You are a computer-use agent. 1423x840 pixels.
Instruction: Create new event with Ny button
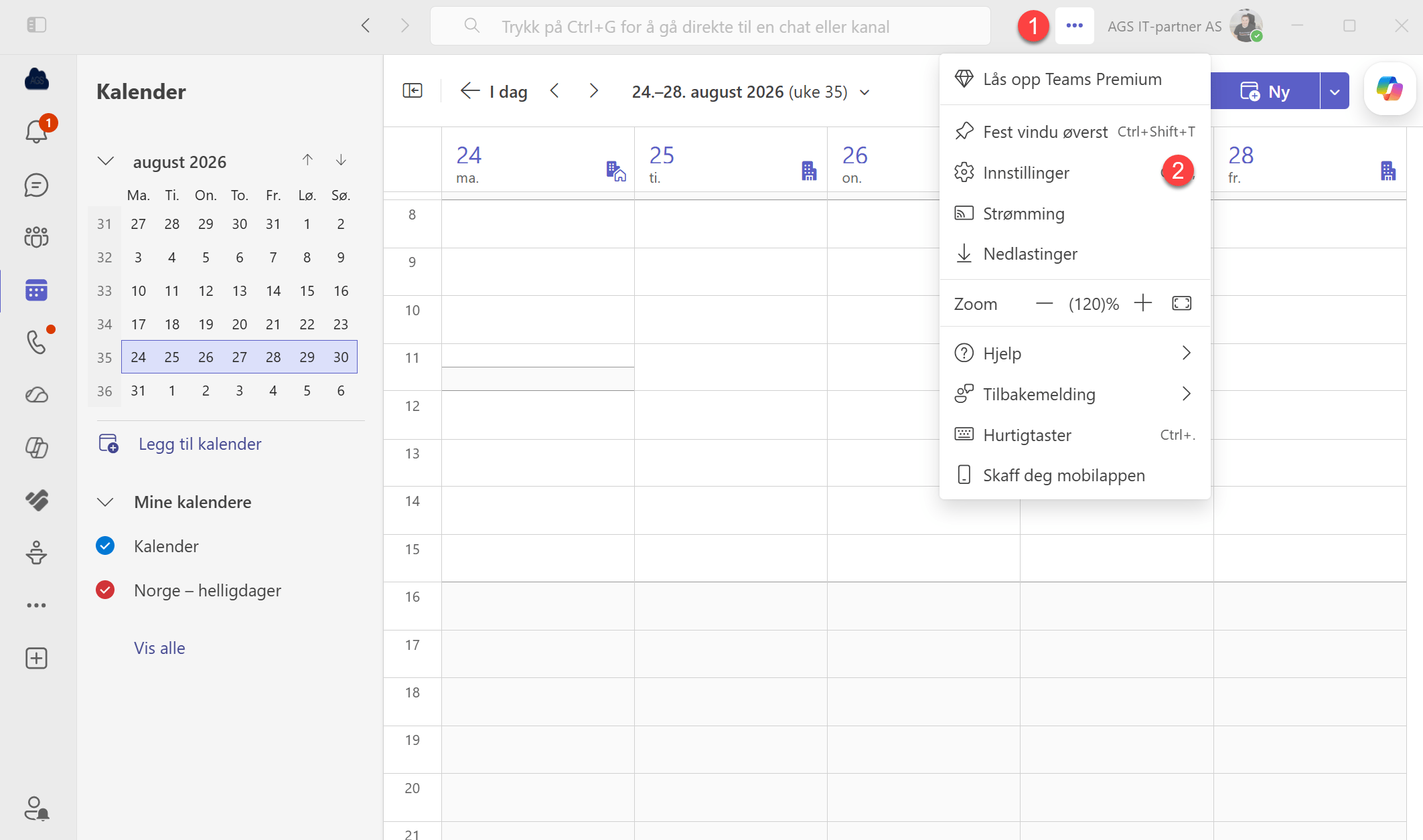(x=1265, y=91)
